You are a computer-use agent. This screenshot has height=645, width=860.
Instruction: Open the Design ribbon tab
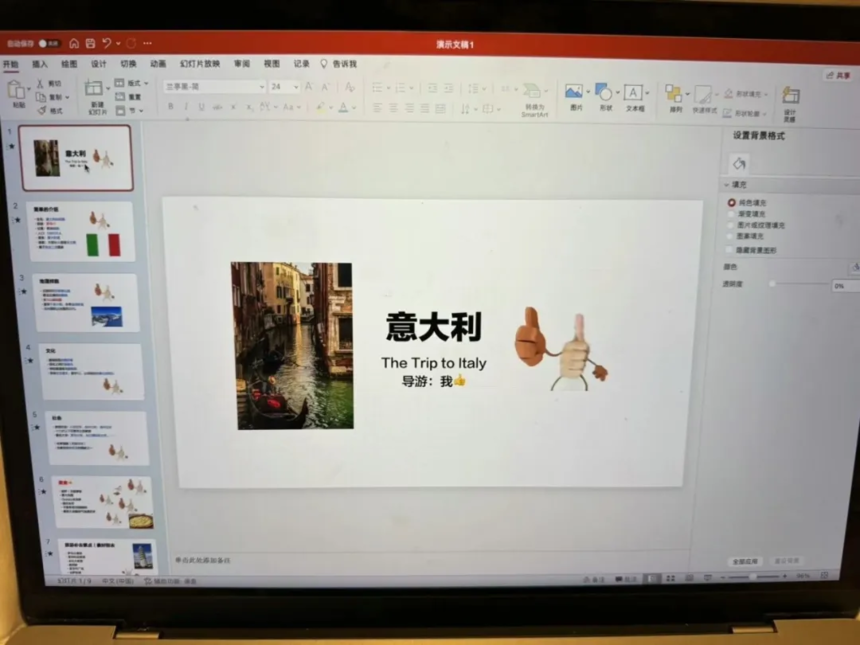pos(99,64)
